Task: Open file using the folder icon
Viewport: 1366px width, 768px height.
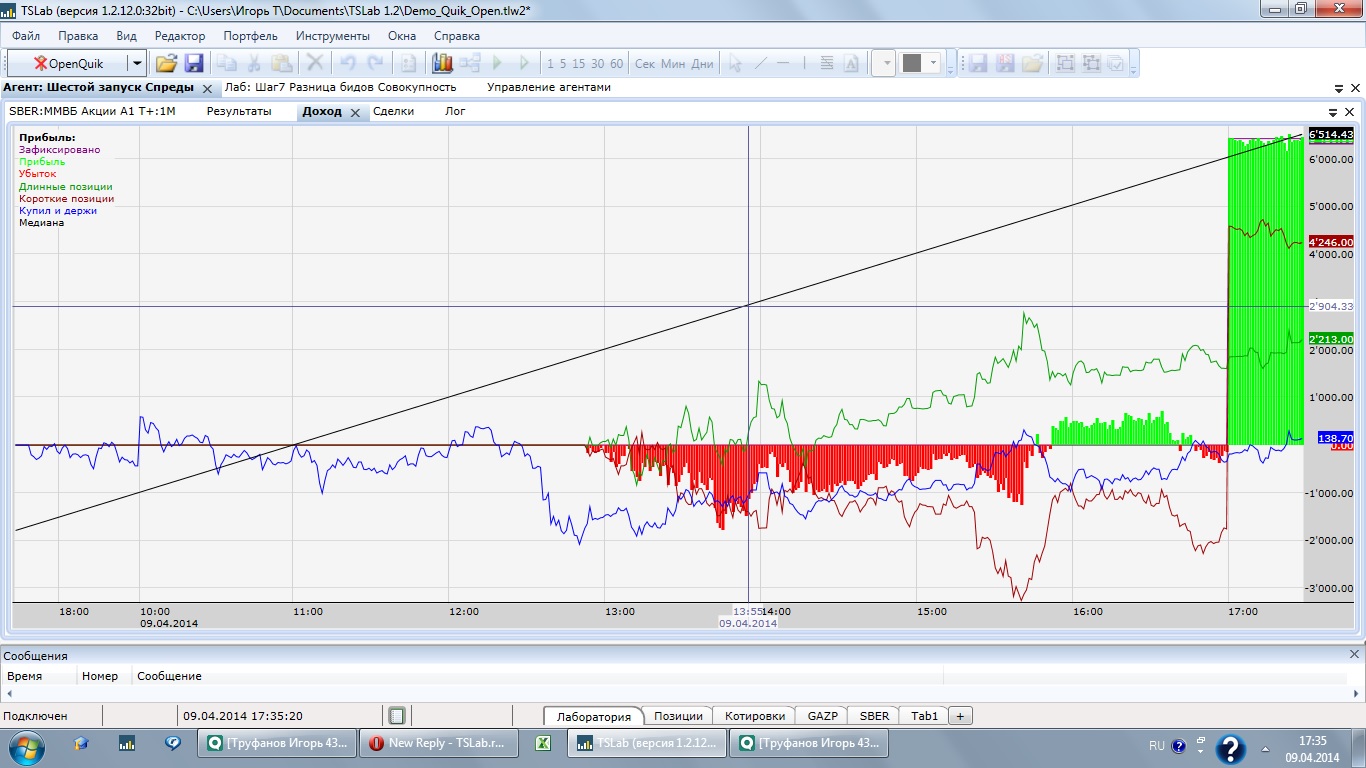Action: 166,63
